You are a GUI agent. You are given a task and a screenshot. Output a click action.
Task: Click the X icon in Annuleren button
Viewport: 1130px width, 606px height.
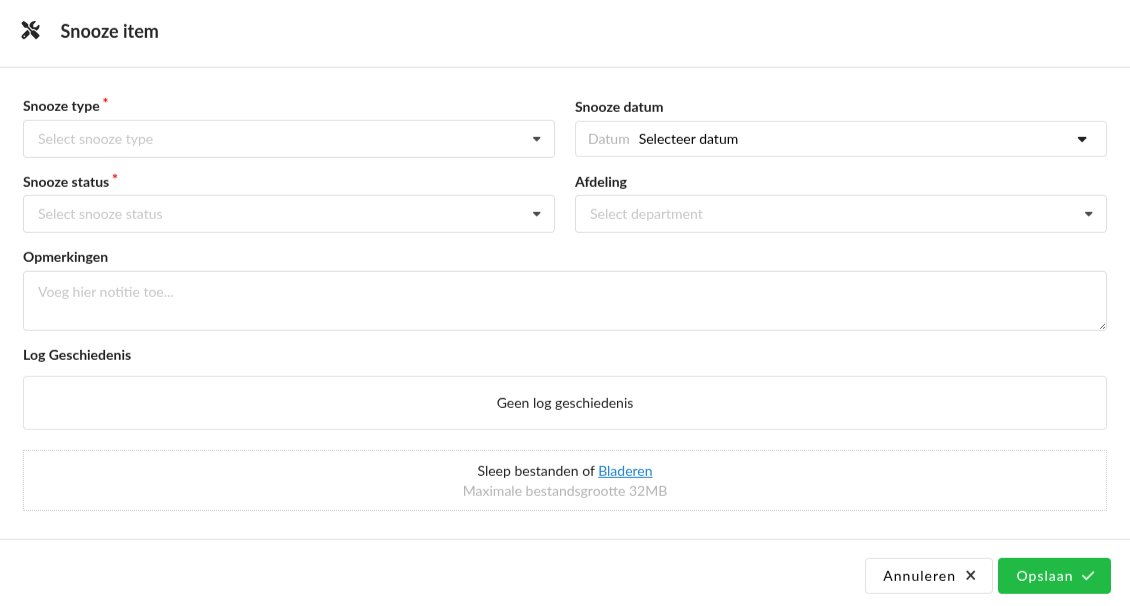click(970, 576)
